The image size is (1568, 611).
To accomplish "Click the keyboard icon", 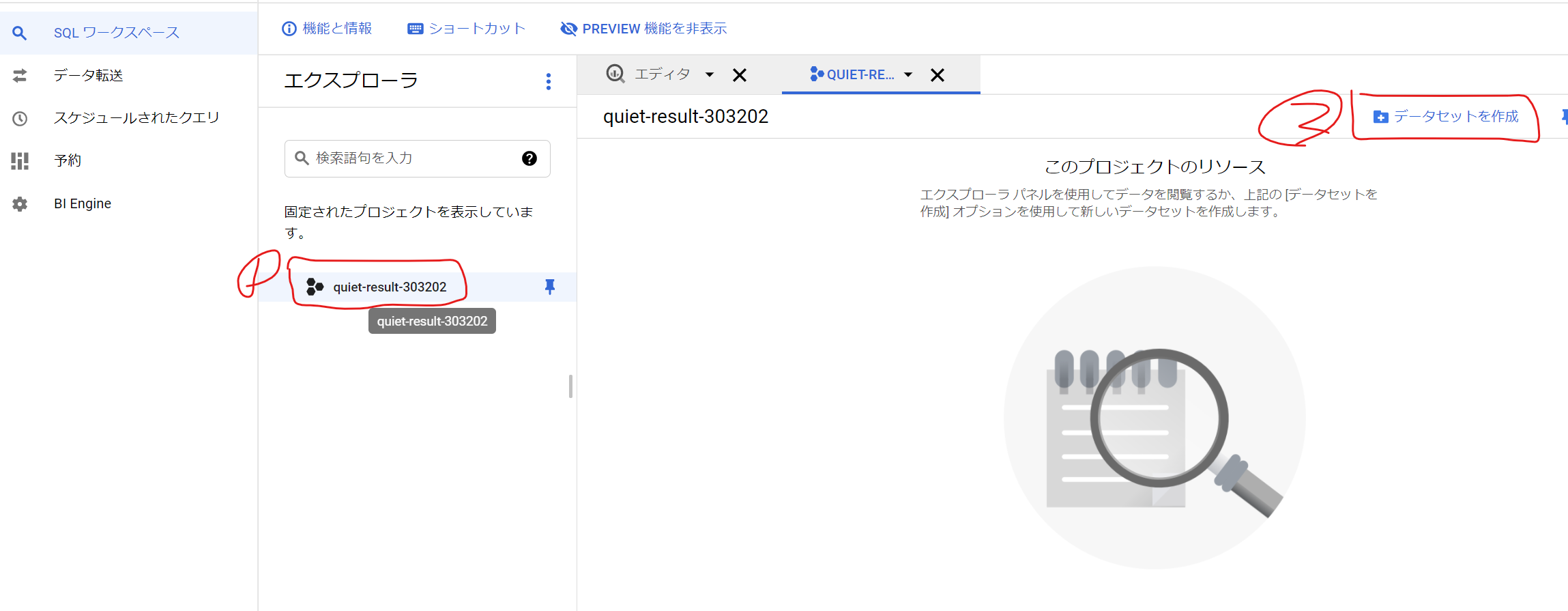I will (x=415, y=29).
